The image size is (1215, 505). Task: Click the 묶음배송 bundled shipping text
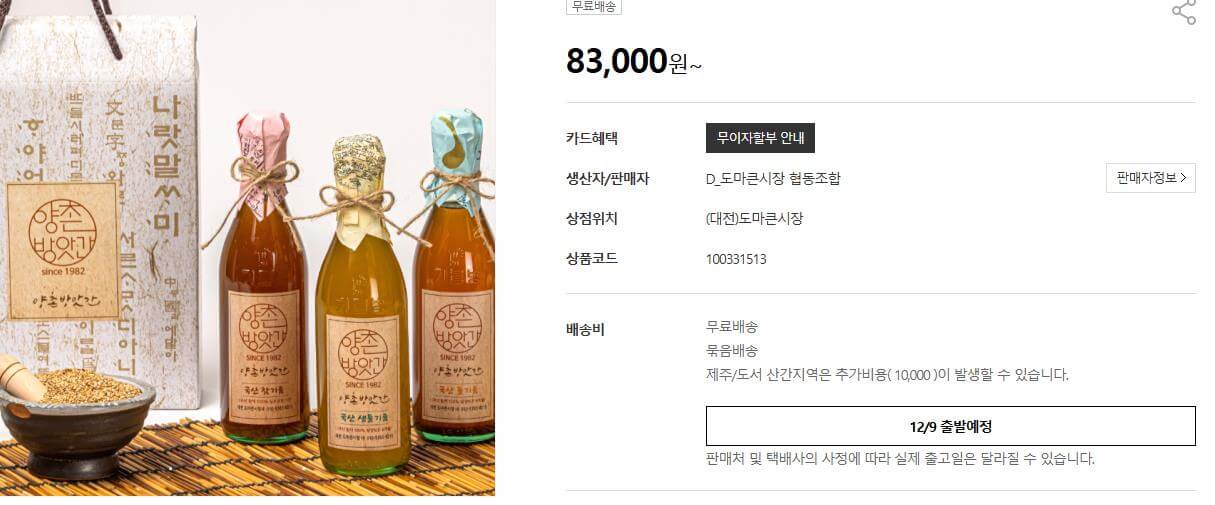[x=732, y=350]
